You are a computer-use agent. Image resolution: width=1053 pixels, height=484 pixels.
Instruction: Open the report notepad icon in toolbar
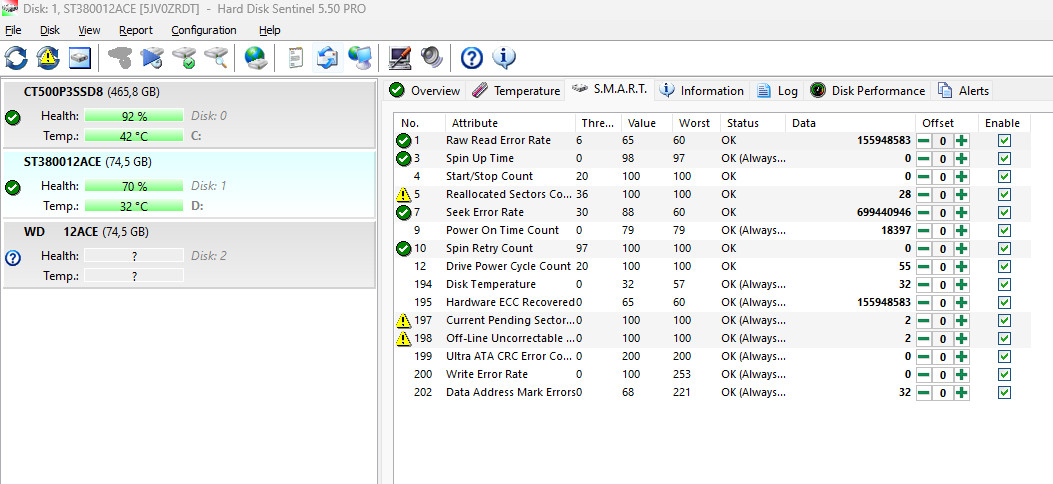point(295,58)
